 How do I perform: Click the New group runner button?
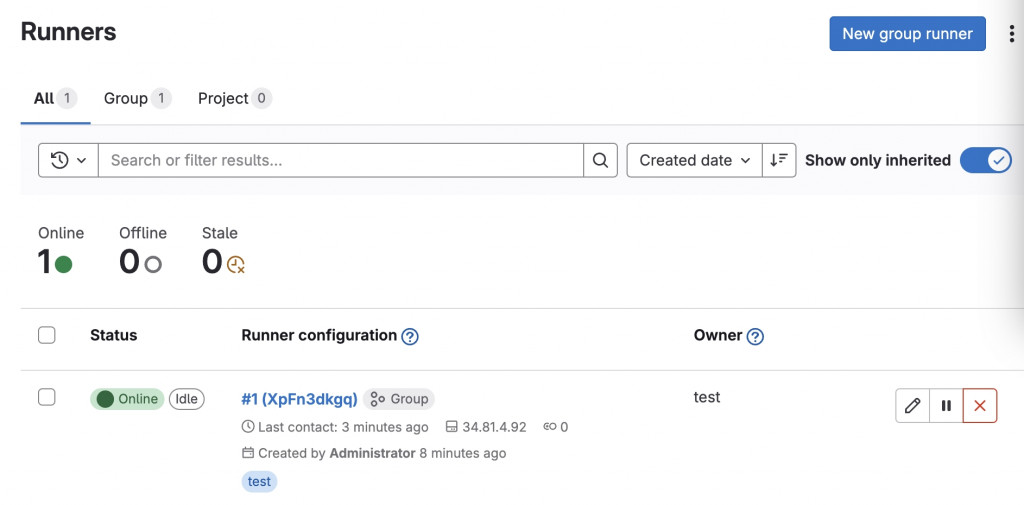pos(907,34)
